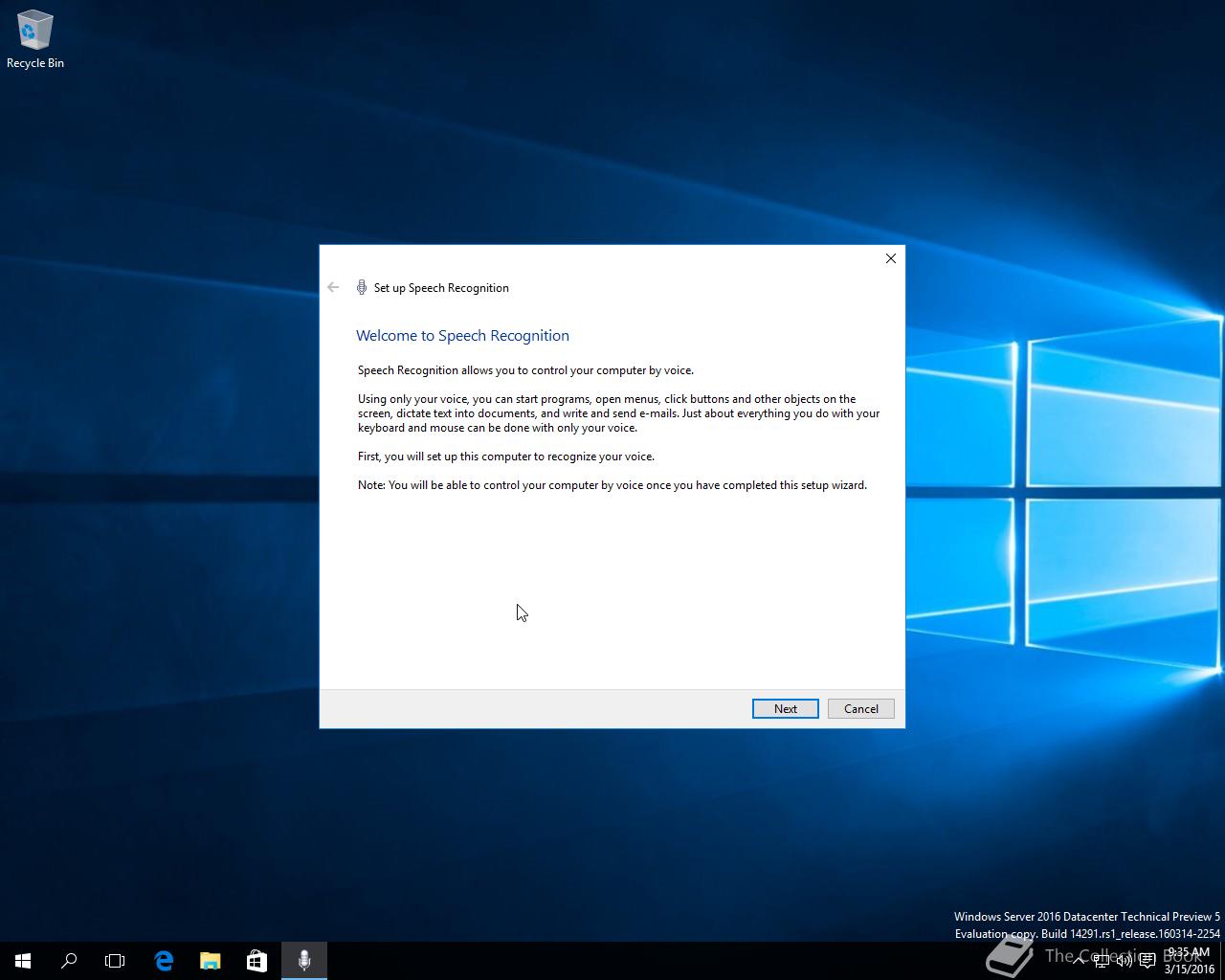
Task: Open the Store from the taskbar
Action: (256, 961)
